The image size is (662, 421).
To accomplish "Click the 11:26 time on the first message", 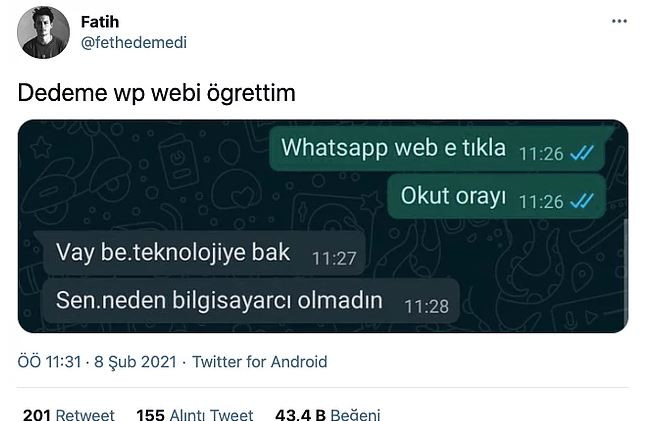I will 541,154.
